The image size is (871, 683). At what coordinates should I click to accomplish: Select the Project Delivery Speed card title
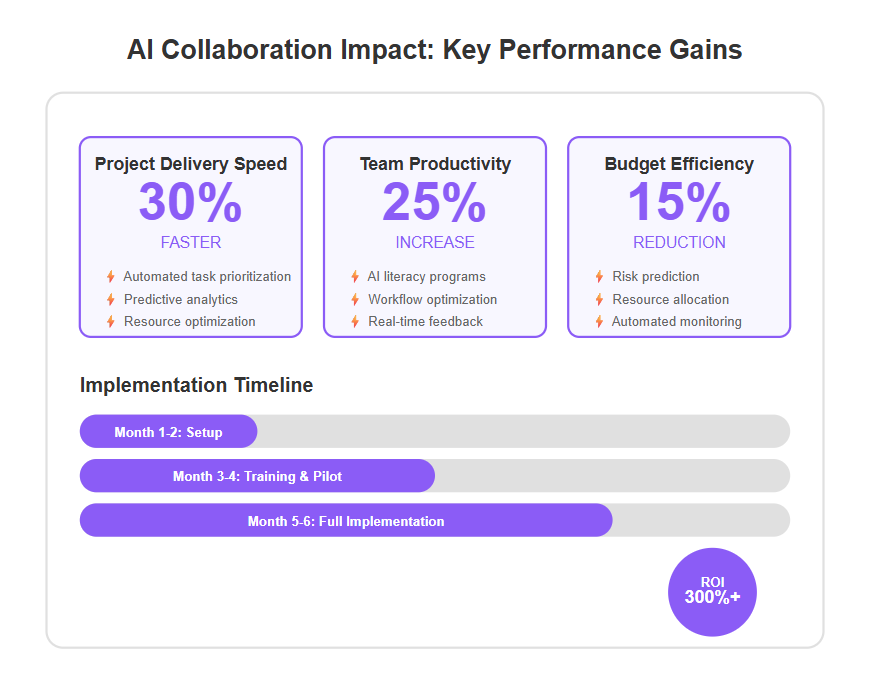(191, 164)
